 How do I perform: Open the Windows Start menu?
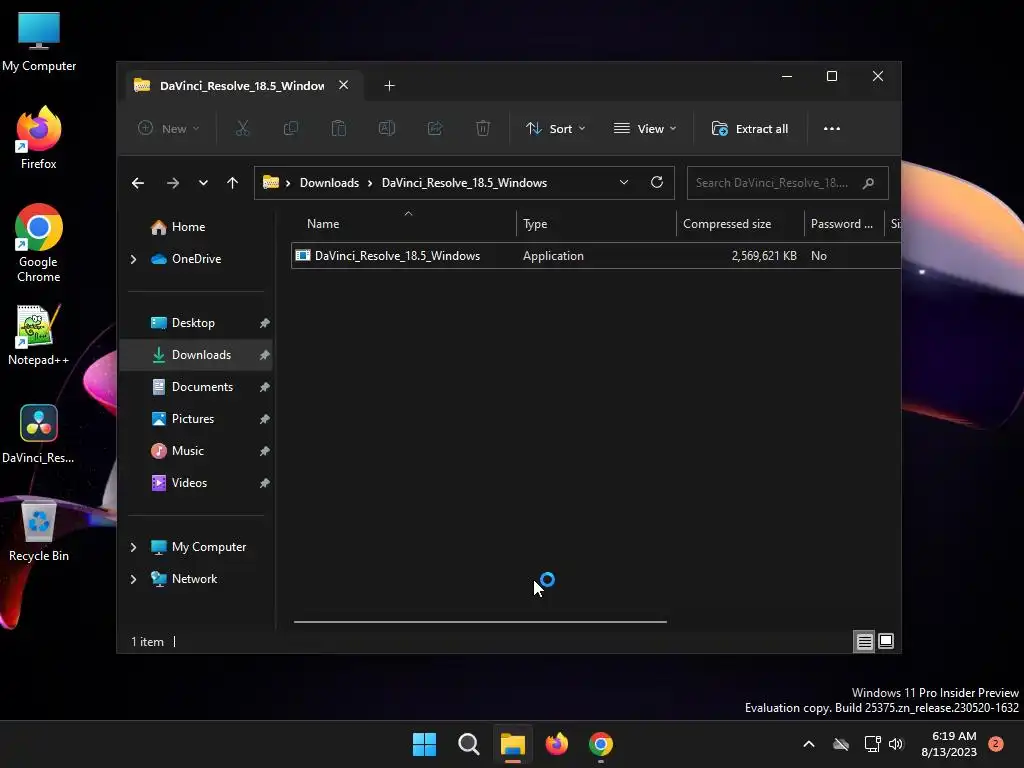coord(424,744)
